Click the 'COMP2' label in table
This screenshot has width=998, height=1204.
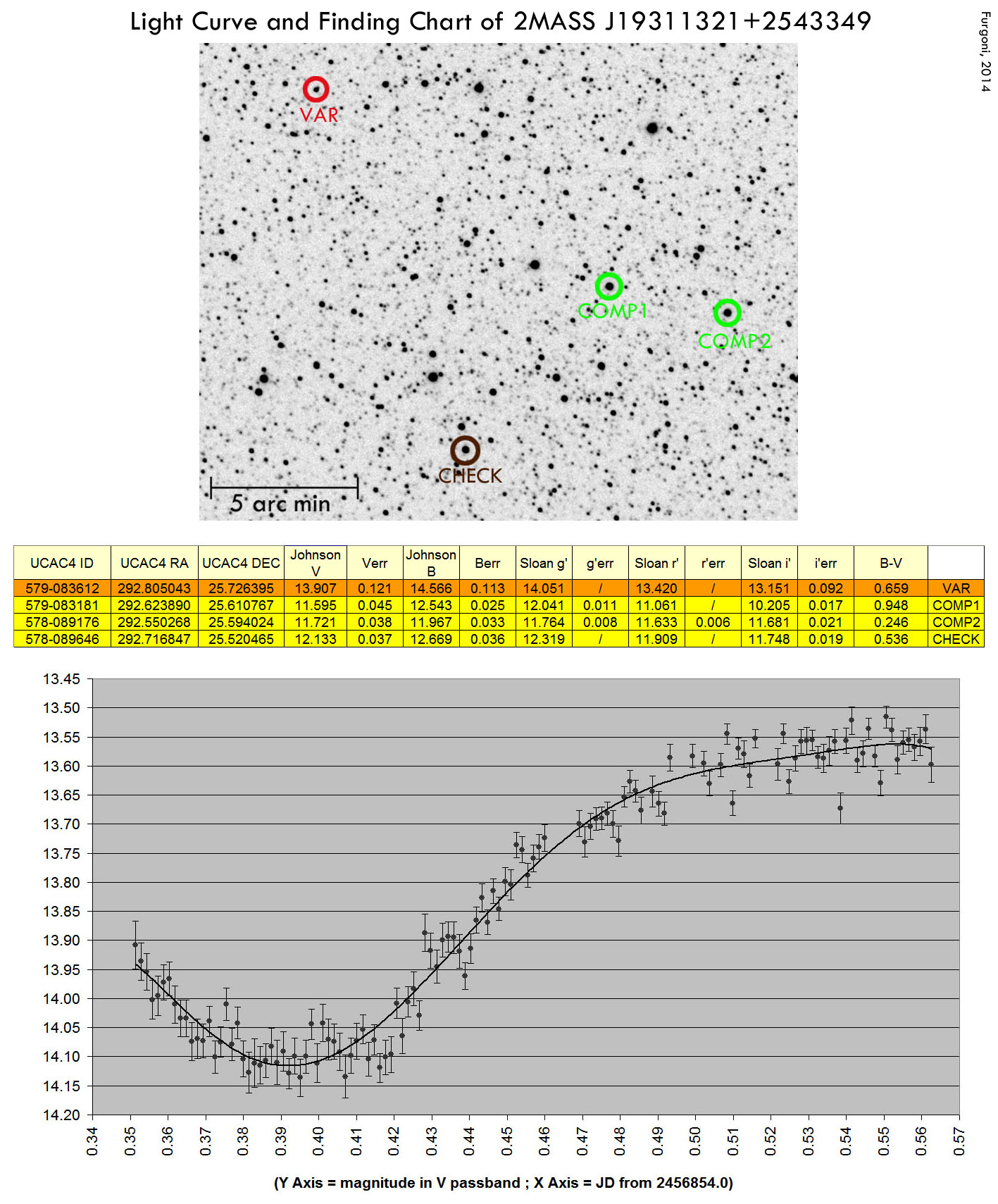(x=956, y=622)
